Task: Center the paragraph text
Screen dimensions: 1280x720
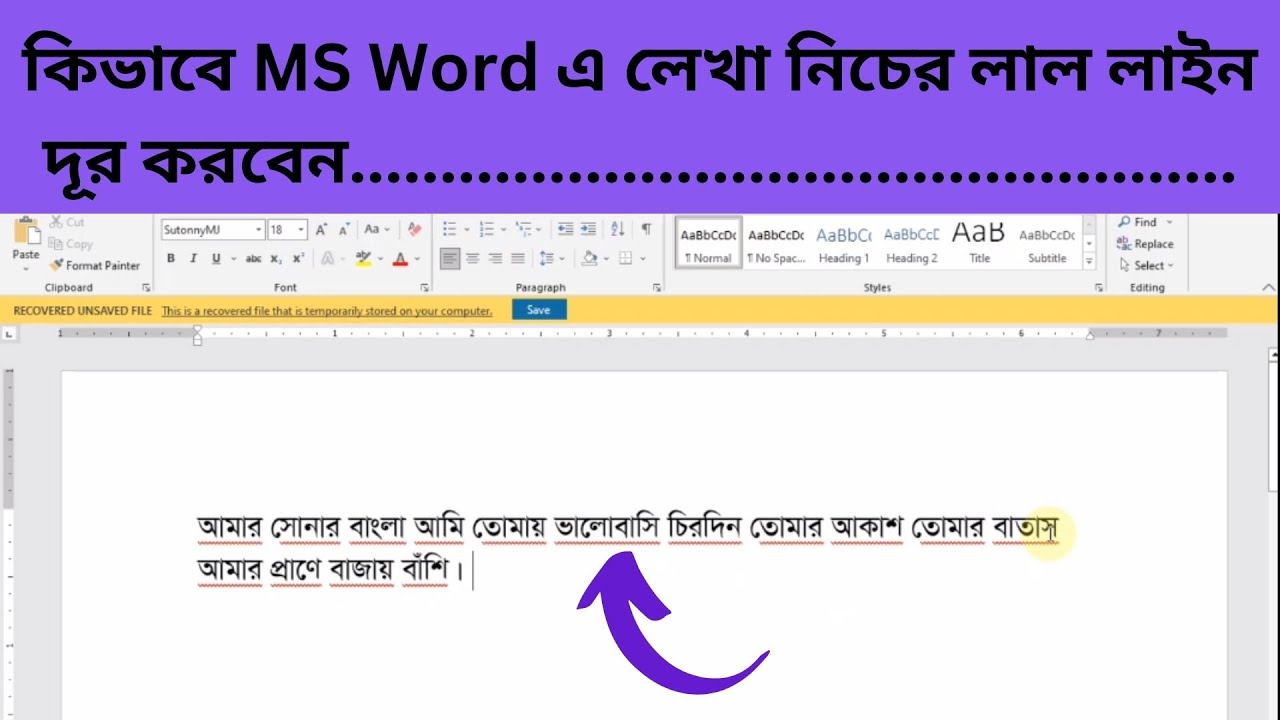Action: tap(473, 258)
